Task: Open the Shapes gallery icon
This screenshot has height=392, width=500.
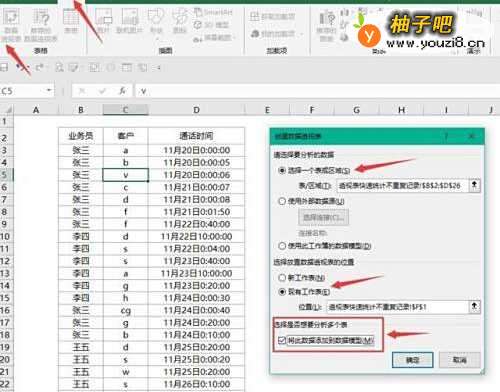Action: [155, 21]
